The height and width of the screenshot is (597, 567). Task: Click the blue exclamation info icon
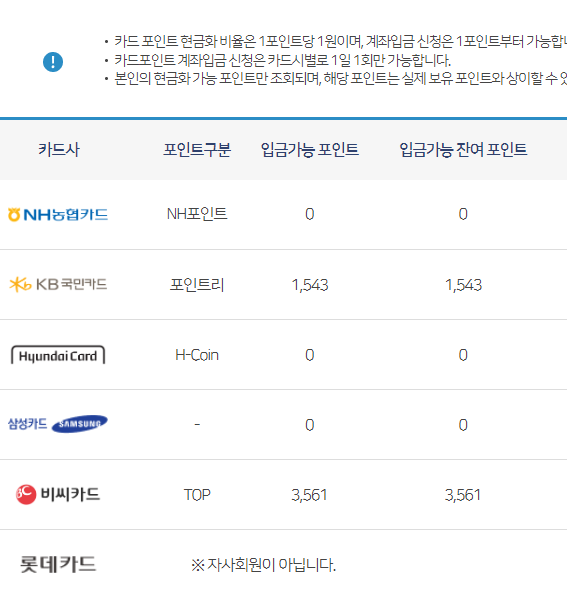coord(53,62)
